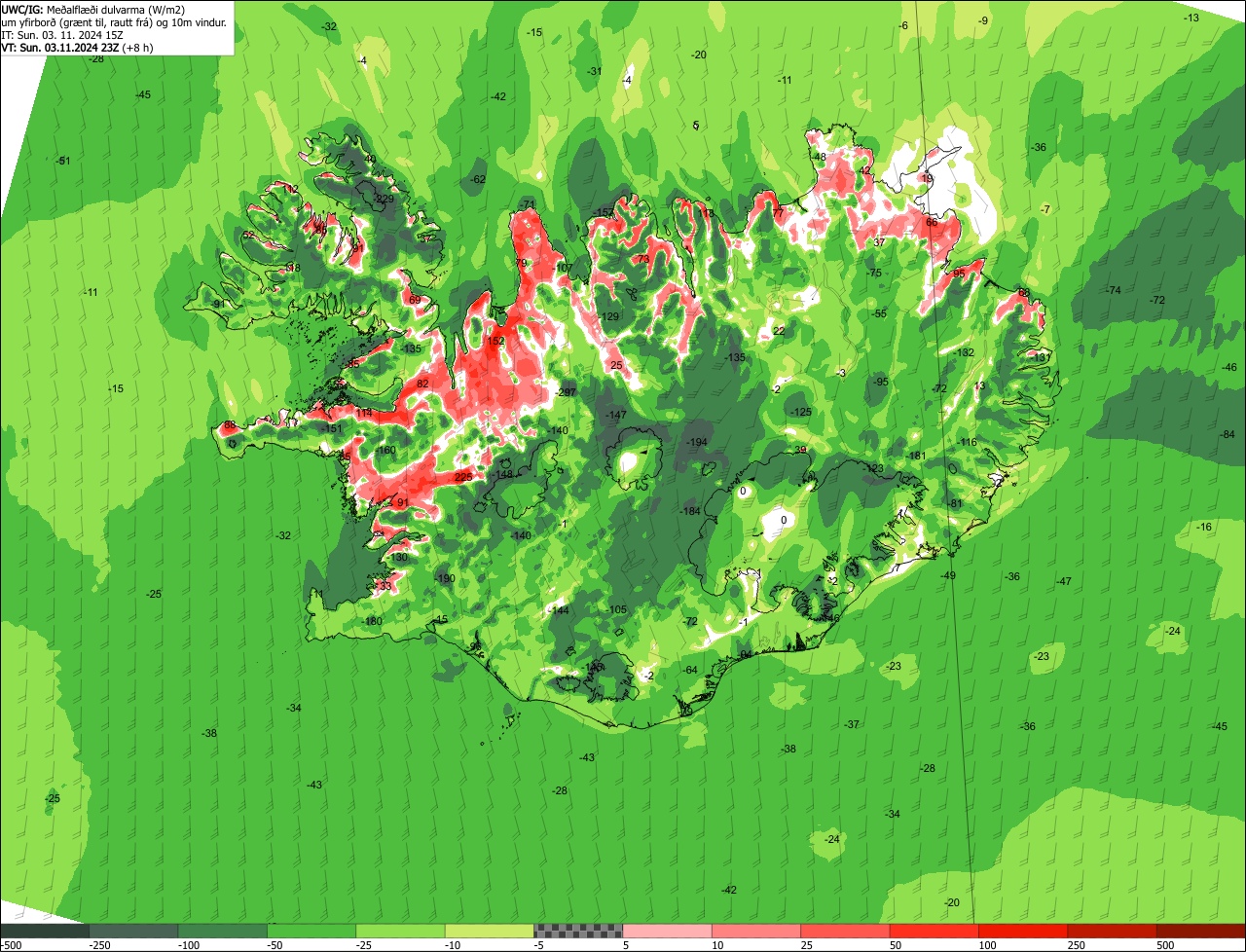Viewport: 1246px width, 952px height.
Task: Click the map value '-147'
Action: click(616, 415)
